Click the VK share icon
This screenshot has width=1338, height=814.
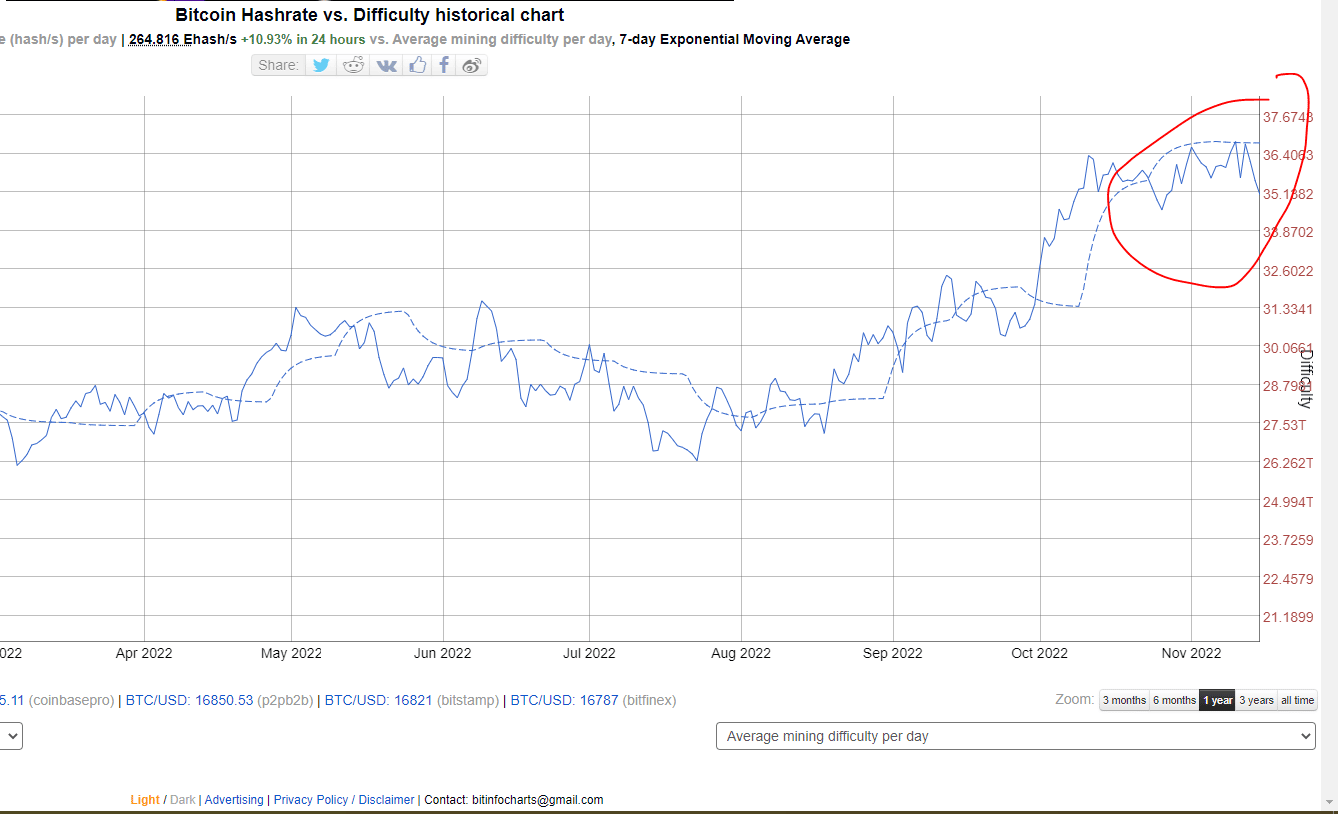click(x=386, y=65)
